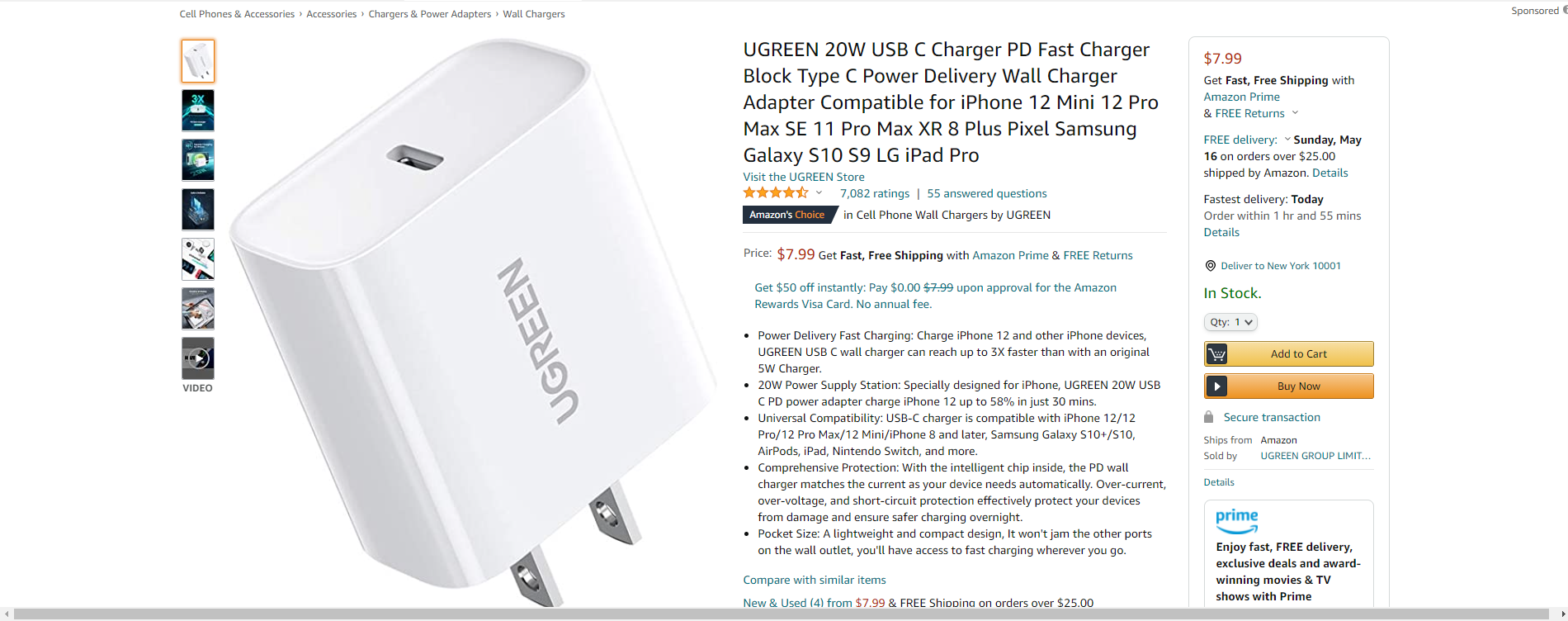Select the 3X fast charging thumbnail
The image size is (1568, 621).
198,111
